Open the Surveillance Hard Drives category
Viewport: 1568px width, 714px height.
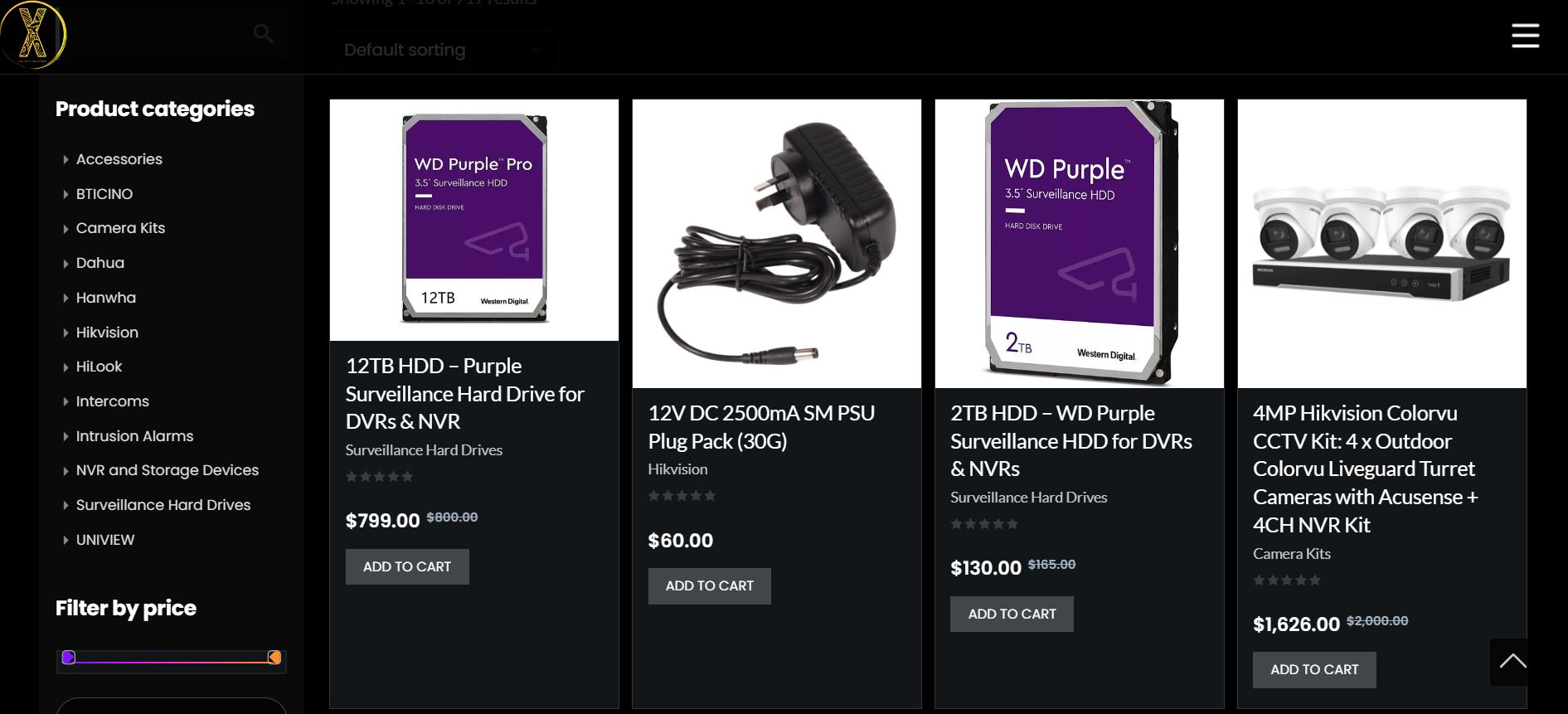click(163, 505)
